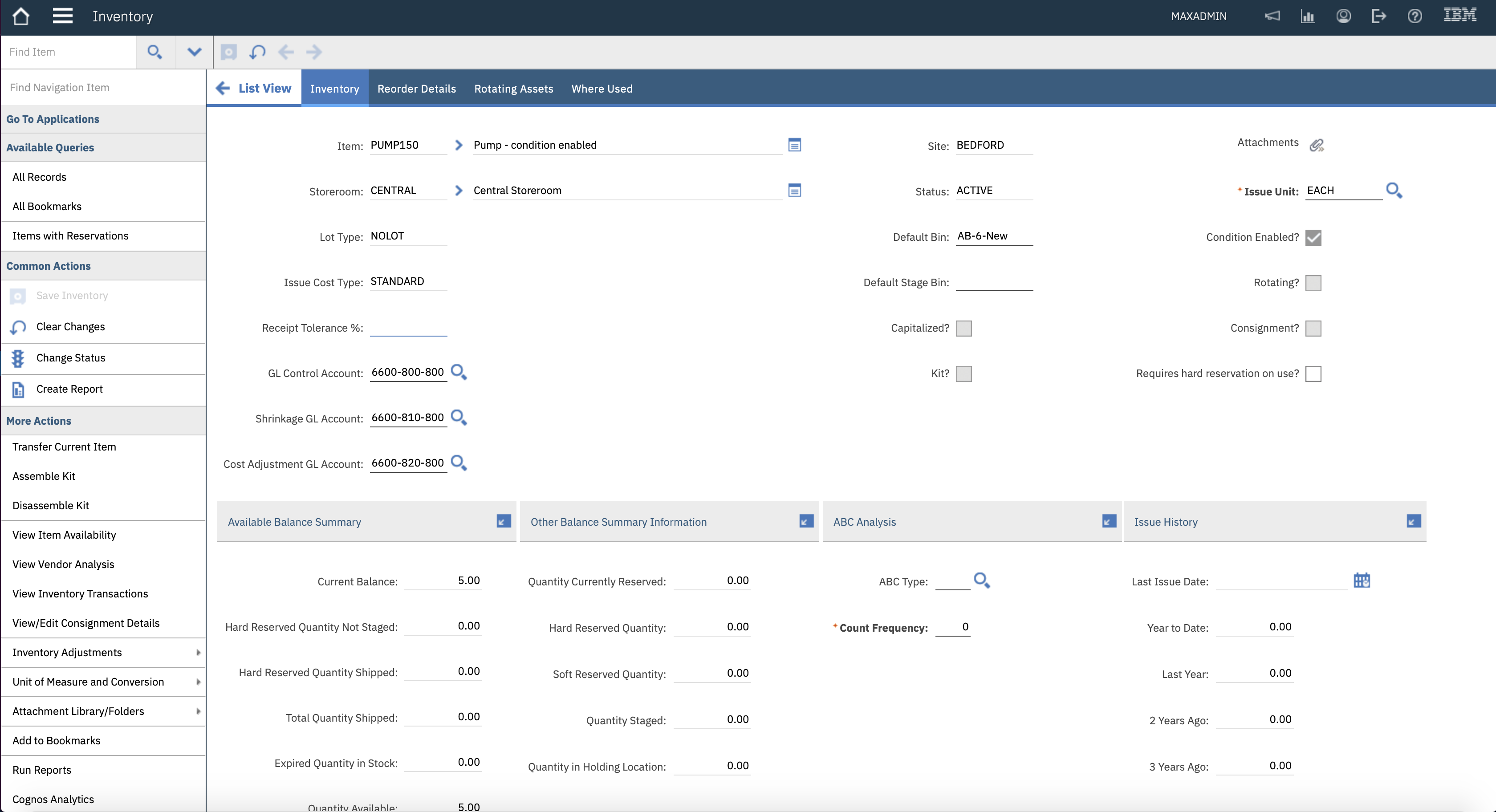Click Receipt Tolerance % input field

[408, 328]
